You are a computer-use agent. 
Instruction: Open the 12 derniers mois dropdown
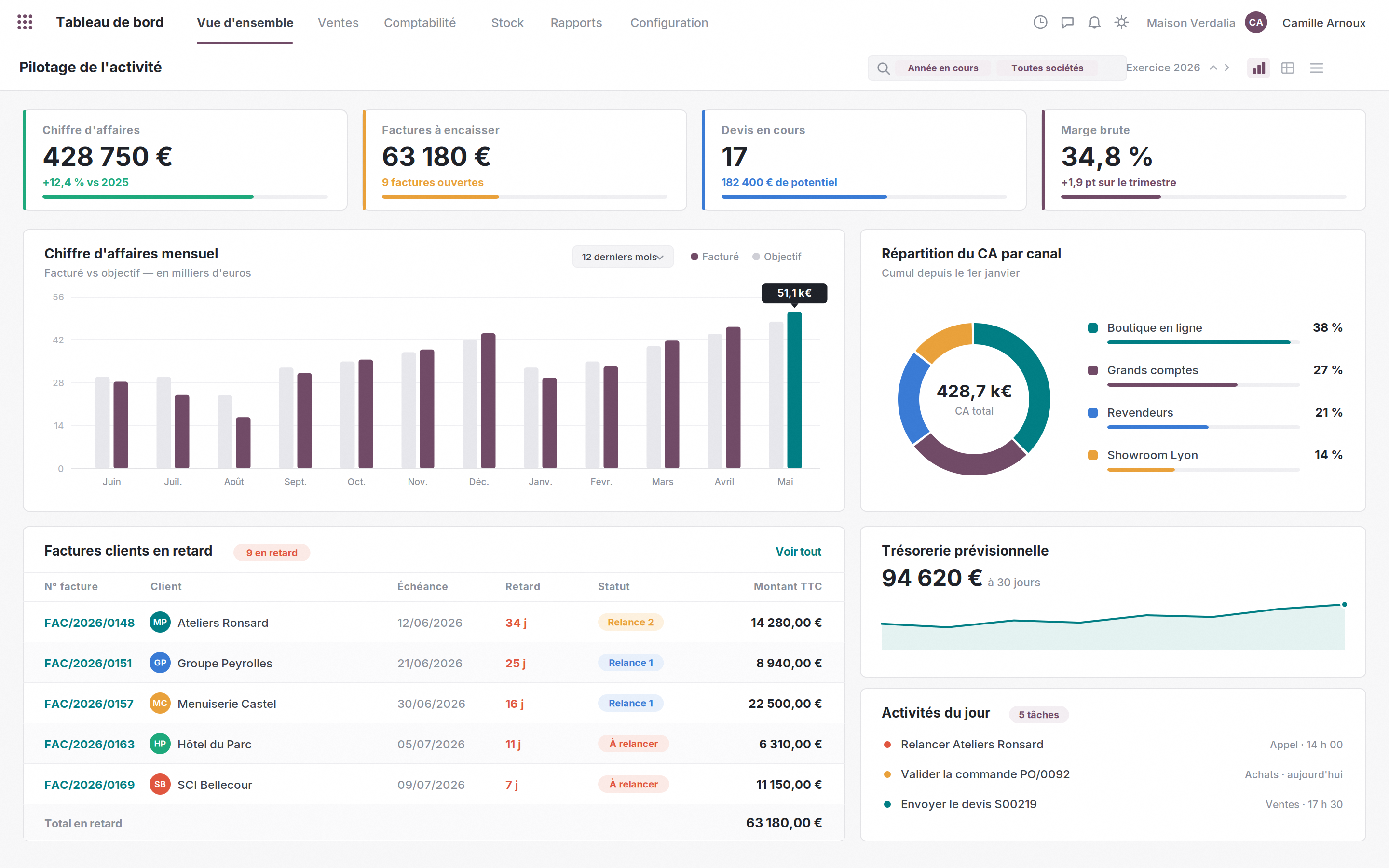pyautogui.click(x=623, y=257)
